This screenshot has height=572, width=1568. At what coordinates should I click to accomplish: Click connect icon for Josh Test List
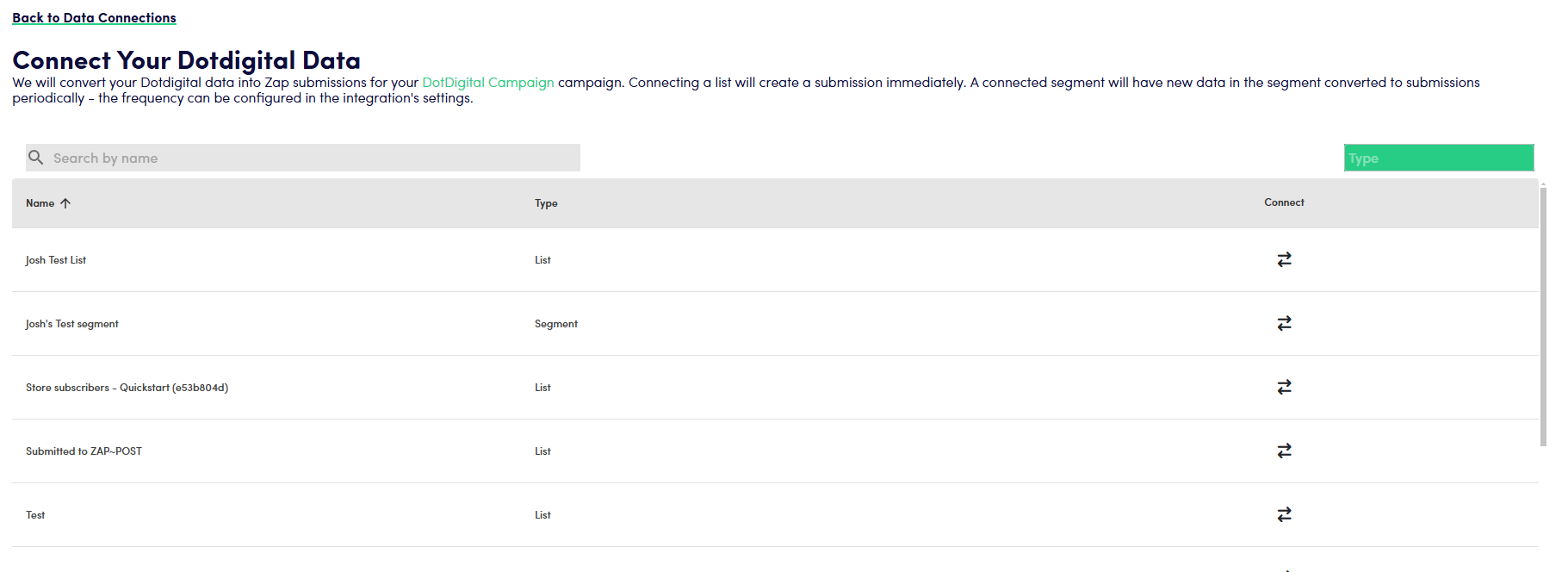click(x=1284, y=259)
